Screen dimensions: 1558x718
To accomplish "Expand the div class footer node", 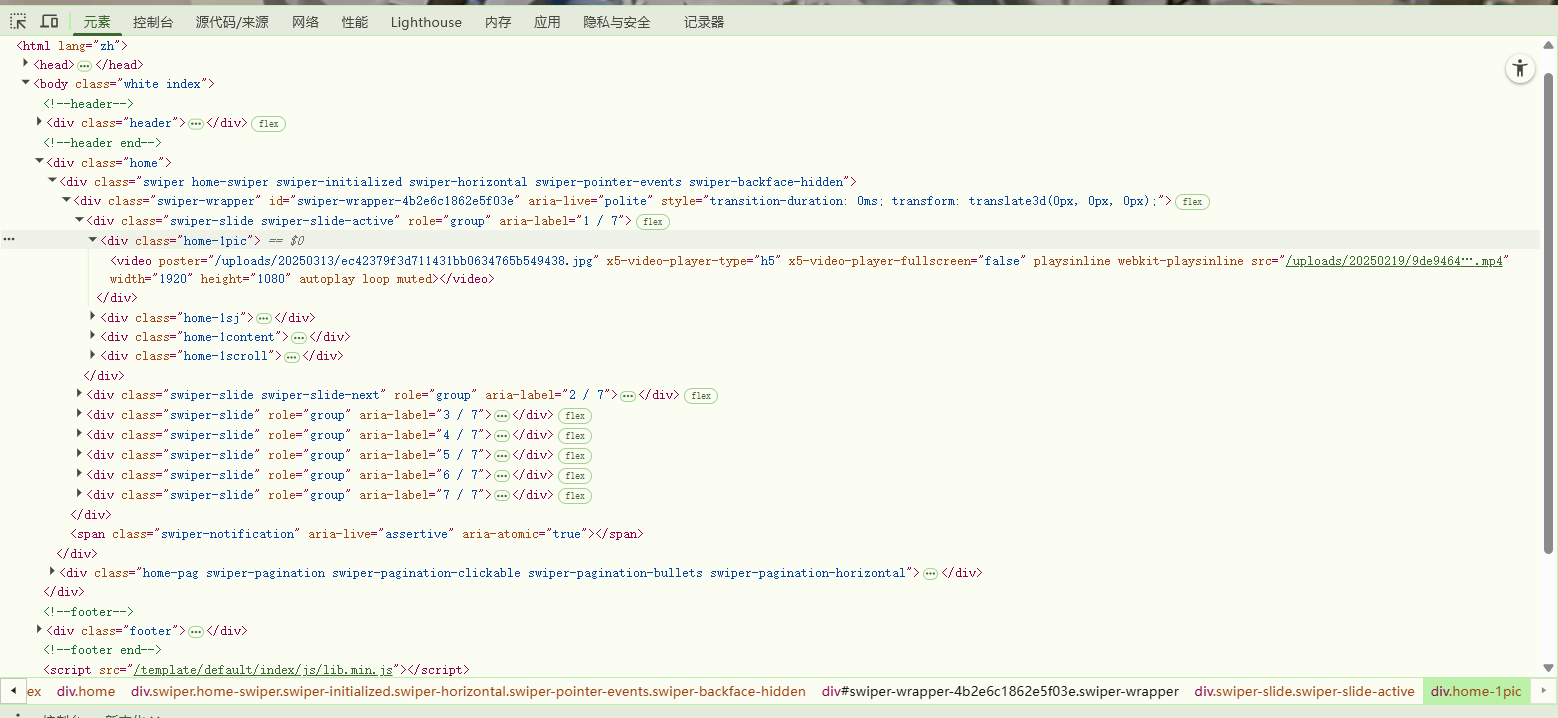I will pyautogui.click(x=39, y=630).
